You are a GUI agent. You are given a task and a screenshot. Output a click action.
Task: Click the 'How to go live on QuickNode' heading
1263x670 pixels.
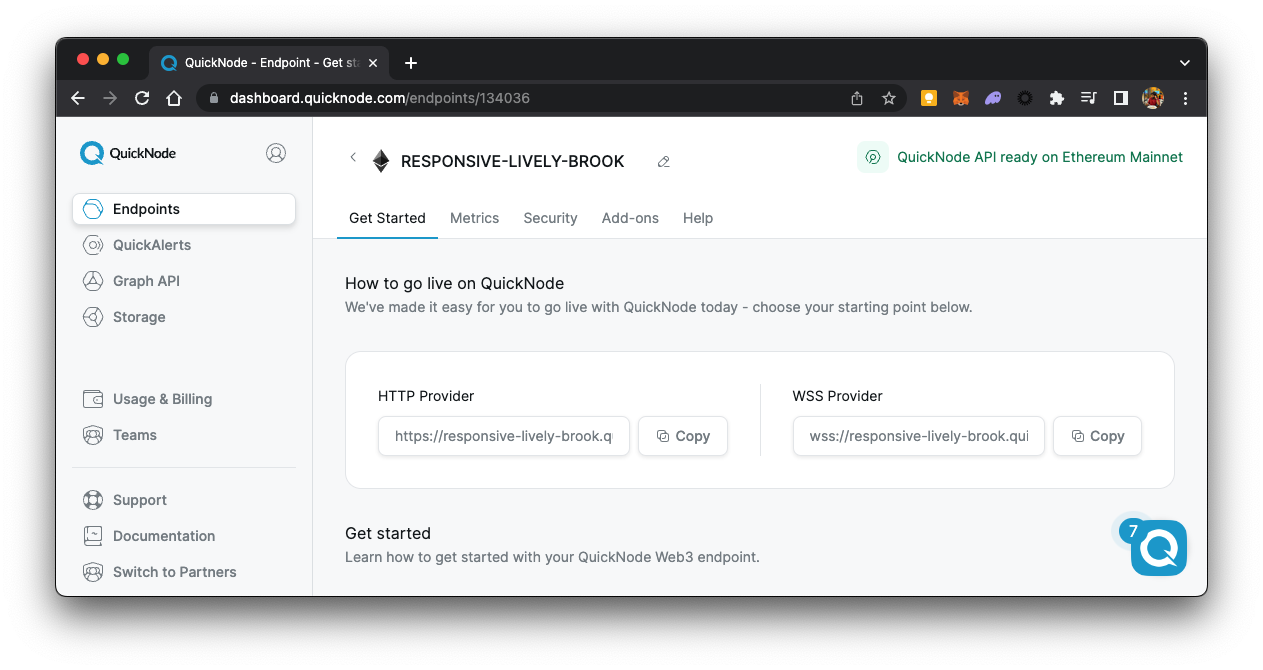454,283
